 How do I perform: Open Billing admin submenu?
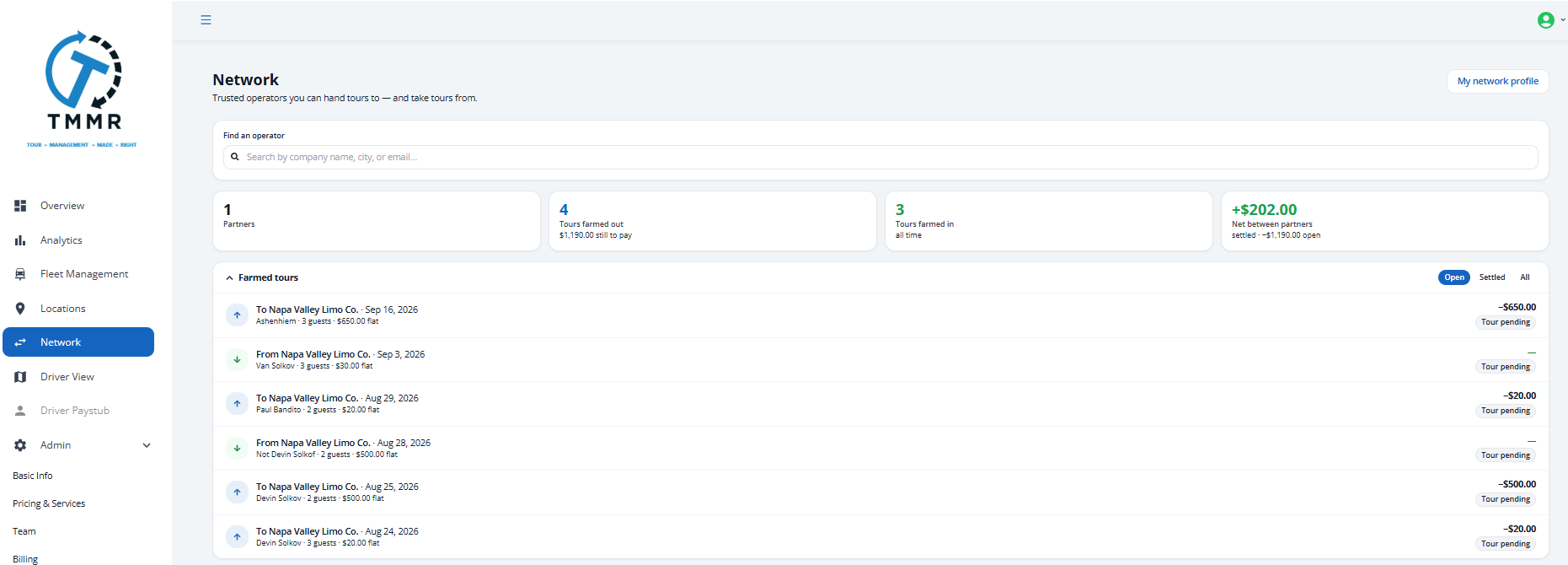tap(25, 559)
